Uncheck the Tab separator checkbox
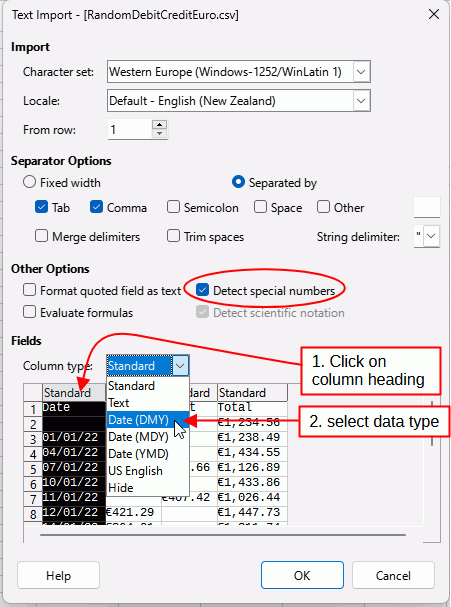The height and width of the screenshot is (607, 451). pyautogui.click(x=41, y=207)
